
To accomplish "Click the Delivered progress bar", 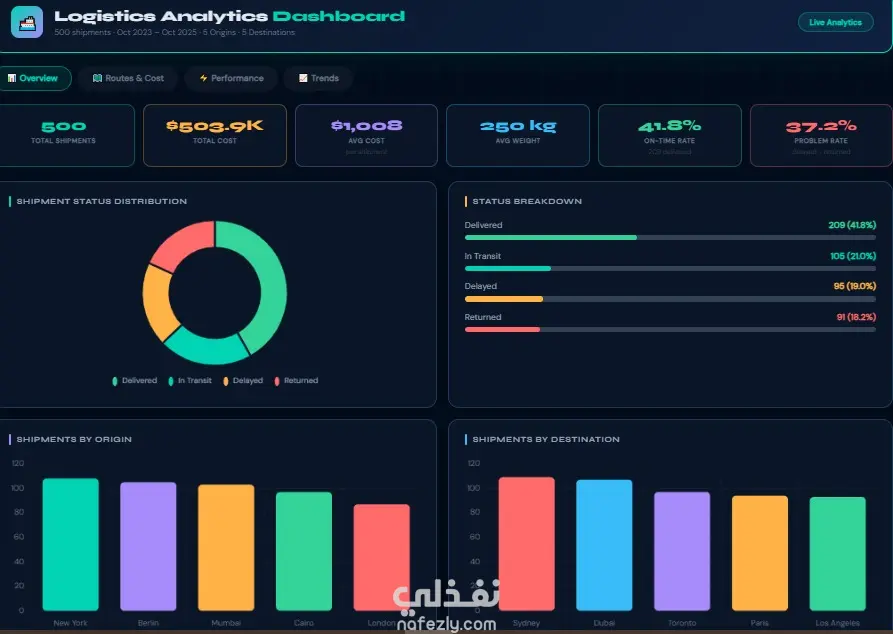I will 670,238.
